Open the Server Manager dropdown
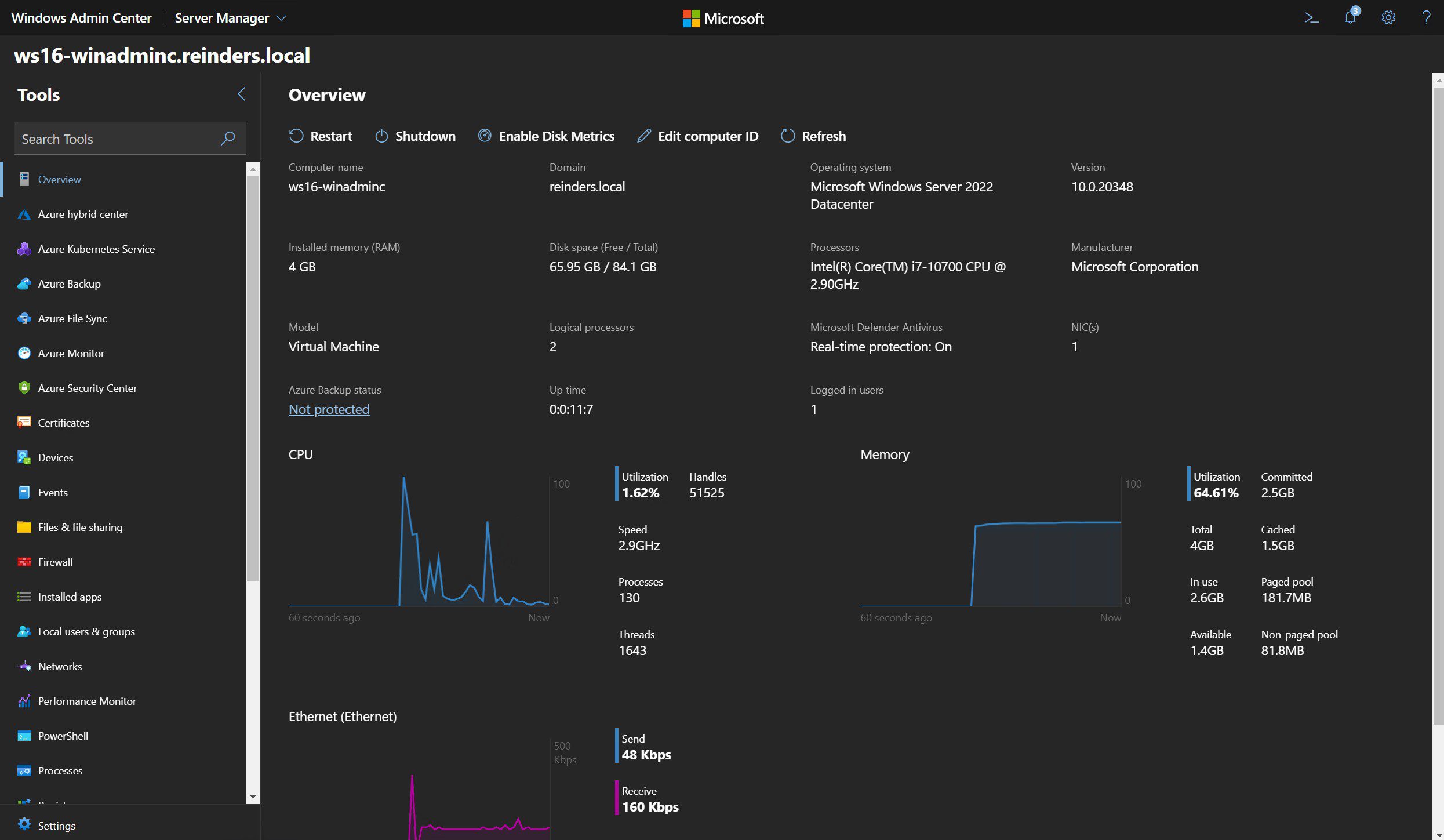This screenshot has height=840, width=1444. [x=231, y=18]
